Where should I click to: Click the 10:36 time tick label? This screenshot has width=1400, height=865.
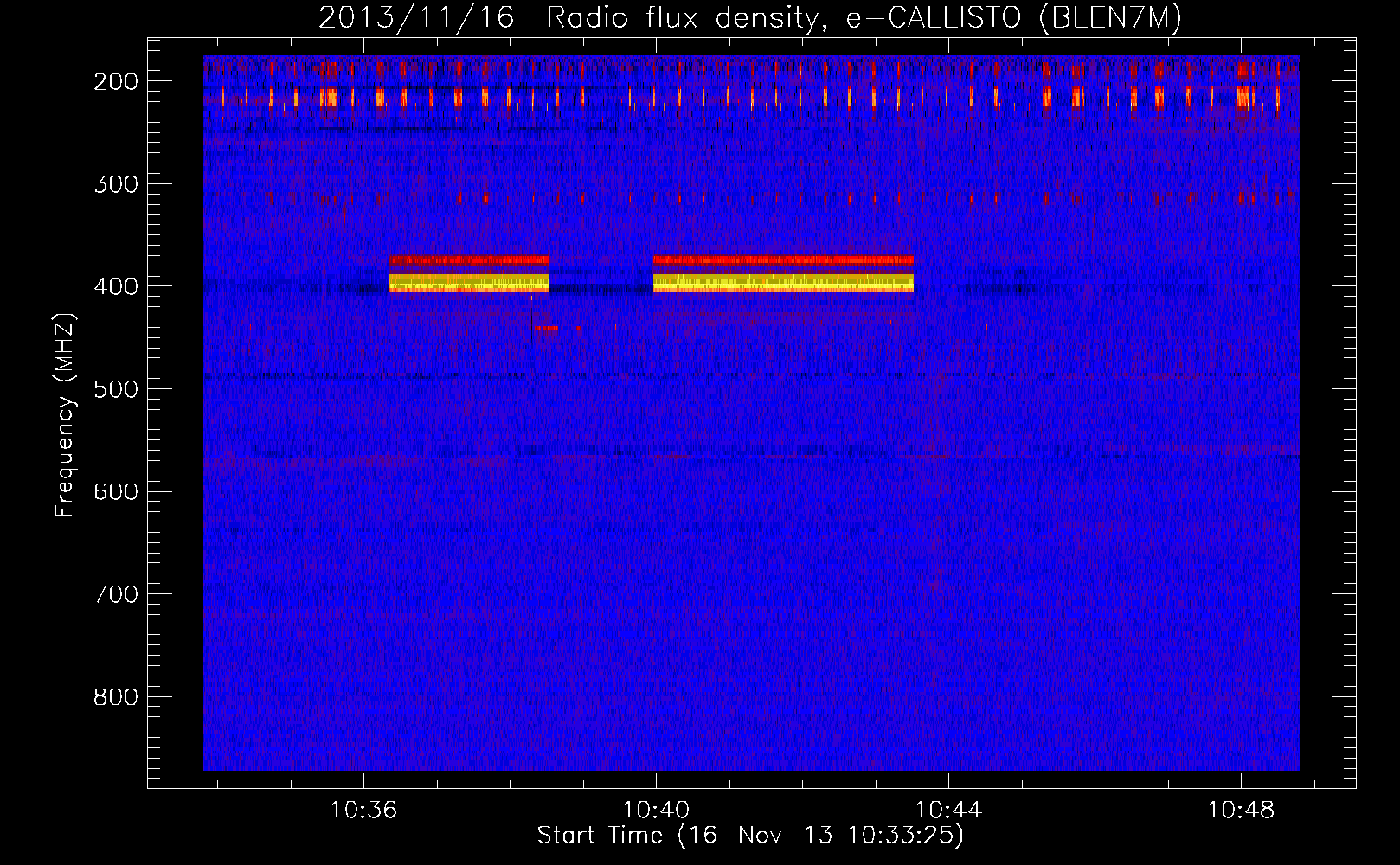363,810
